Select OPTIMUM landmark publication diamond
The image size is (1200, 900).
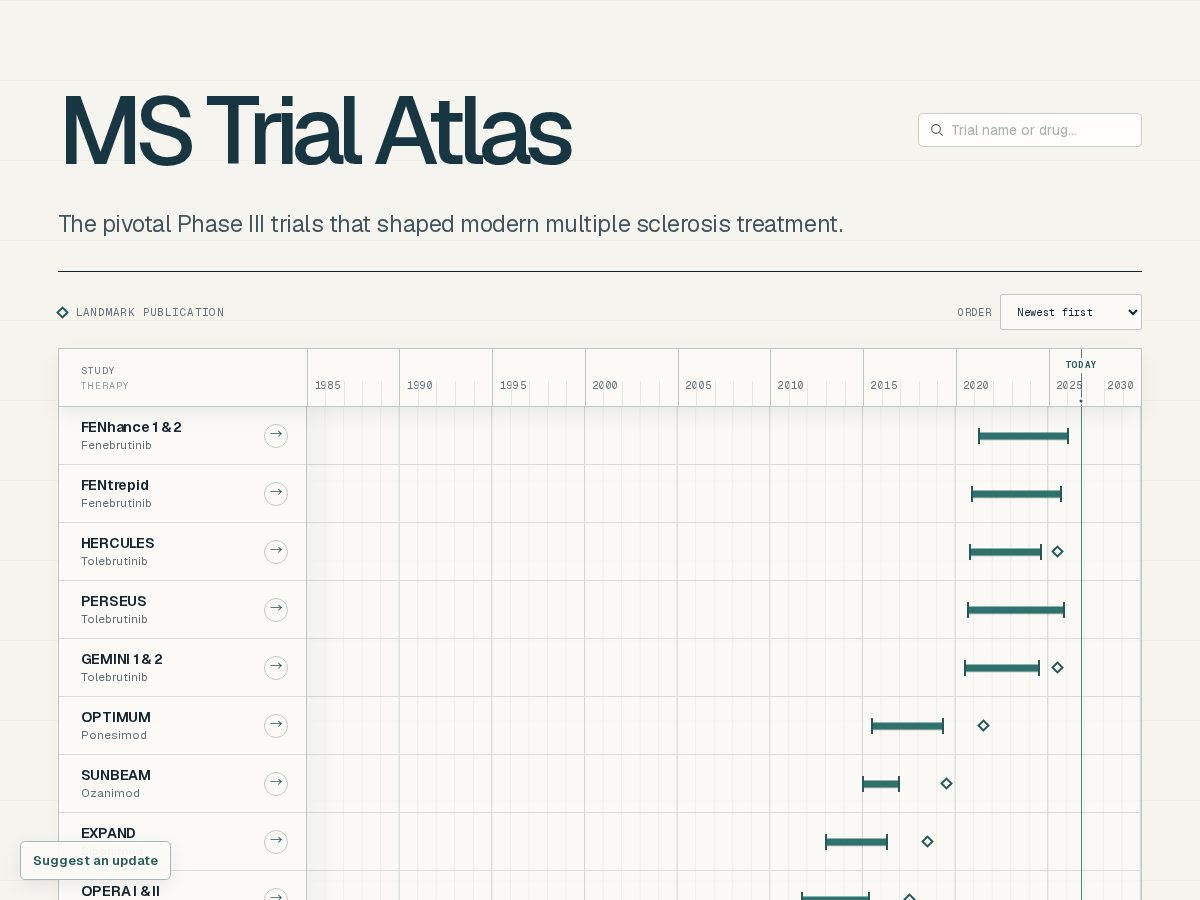click(x=983, y=726)
